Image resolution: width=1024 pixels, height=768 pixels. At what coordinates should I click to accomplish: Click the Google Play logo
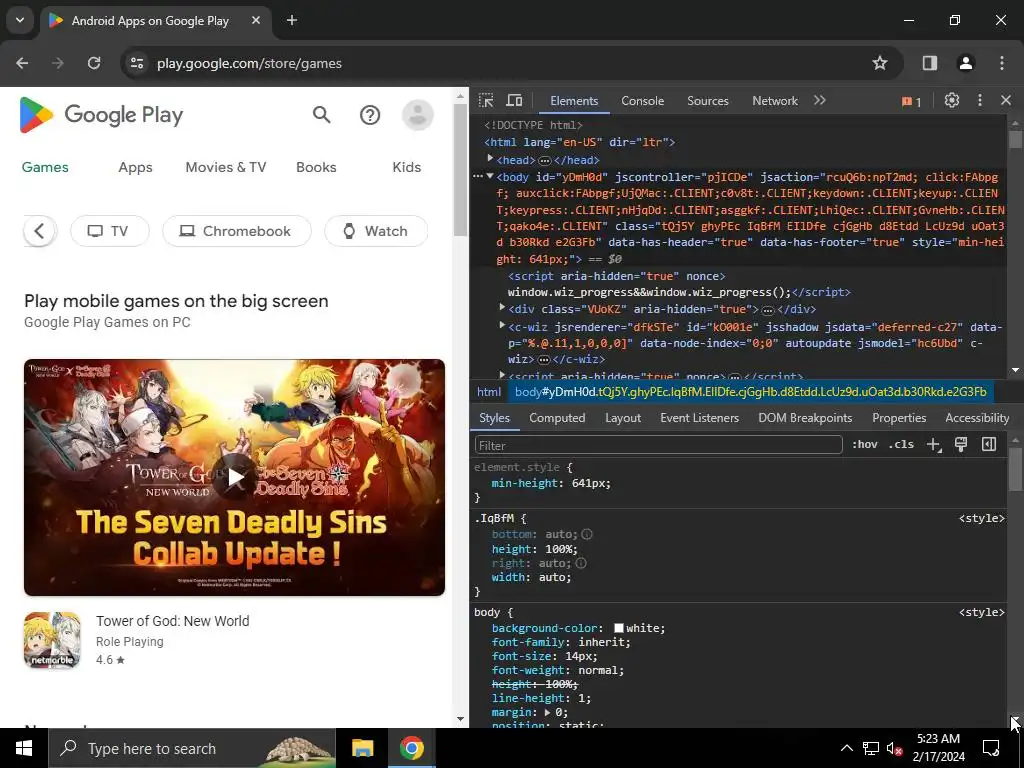coord(101,115)
